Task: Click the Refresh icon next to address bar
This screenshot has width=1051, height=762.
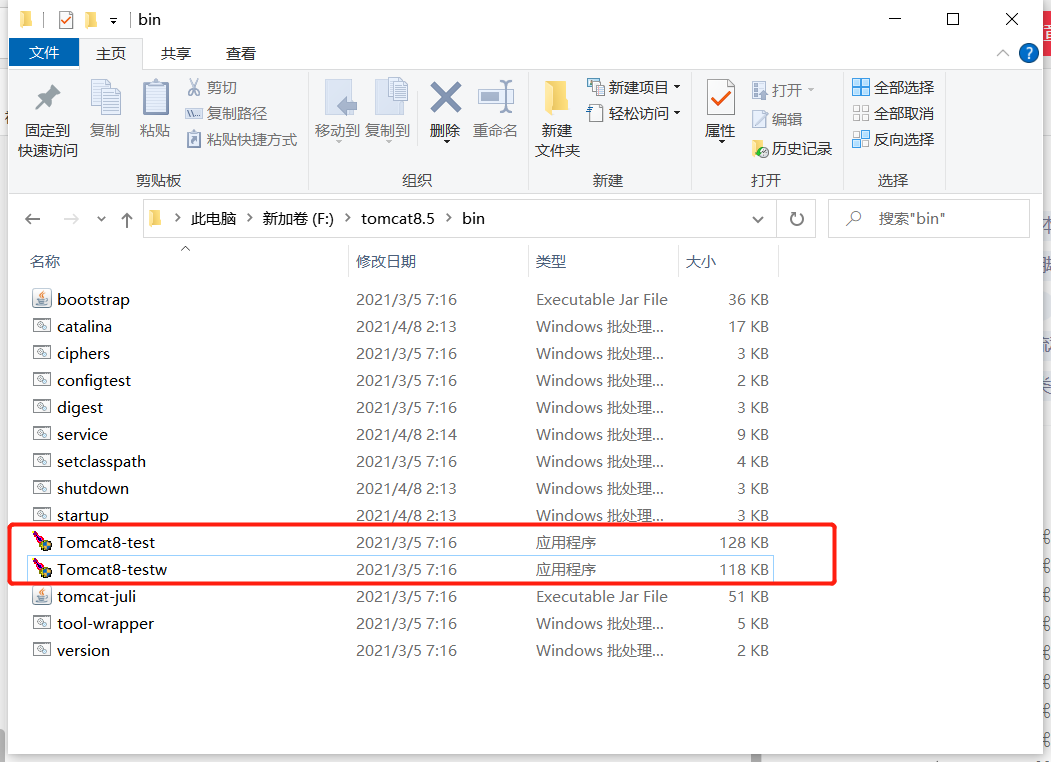Action: (x=796, y=218)
